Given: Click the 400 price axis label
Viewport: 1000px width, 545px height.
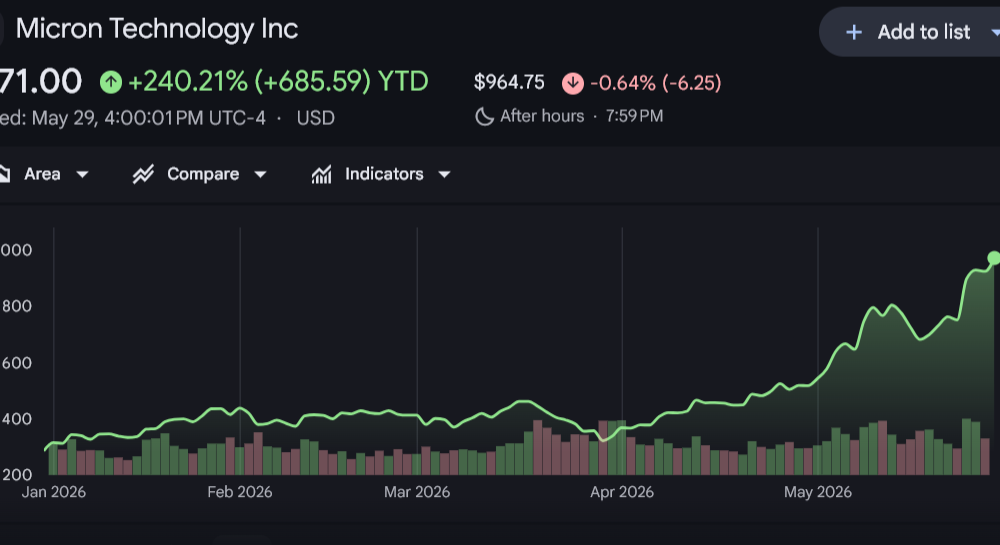Looking at the screenshot, I should [17, 419].
